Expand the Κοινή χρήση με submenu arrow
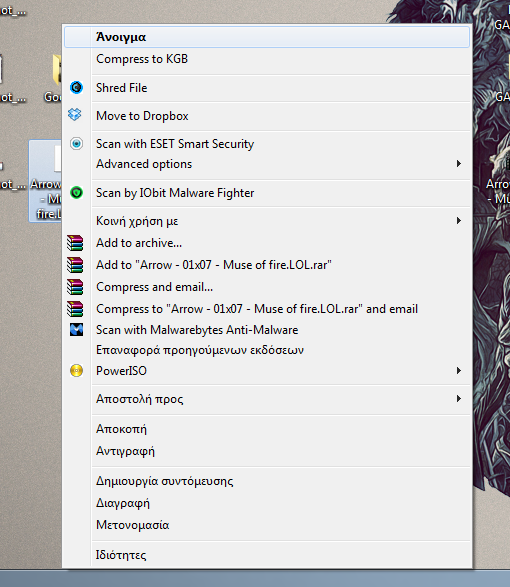 tap(459, 220)
